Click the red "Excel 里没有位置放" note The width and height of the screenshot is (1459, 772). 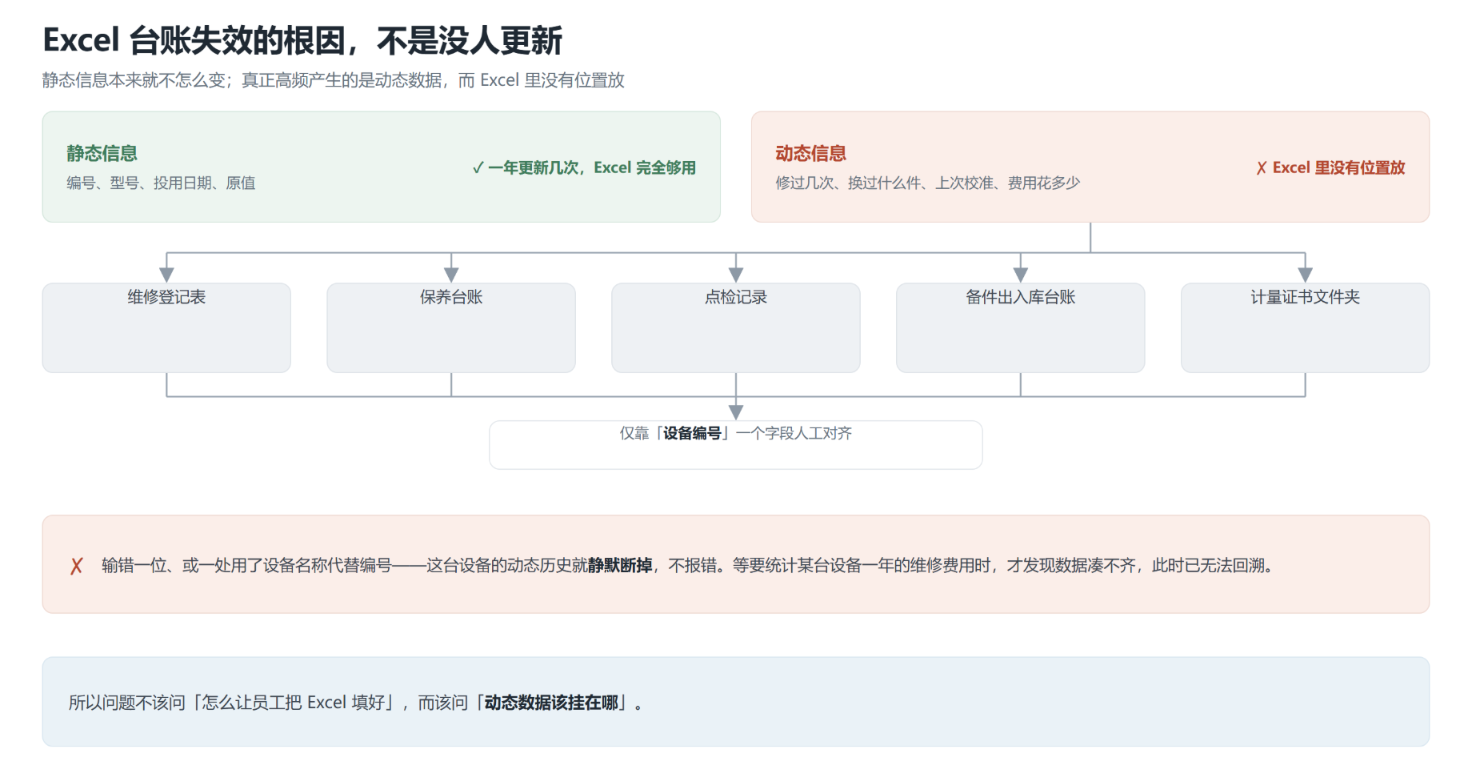1330,168
